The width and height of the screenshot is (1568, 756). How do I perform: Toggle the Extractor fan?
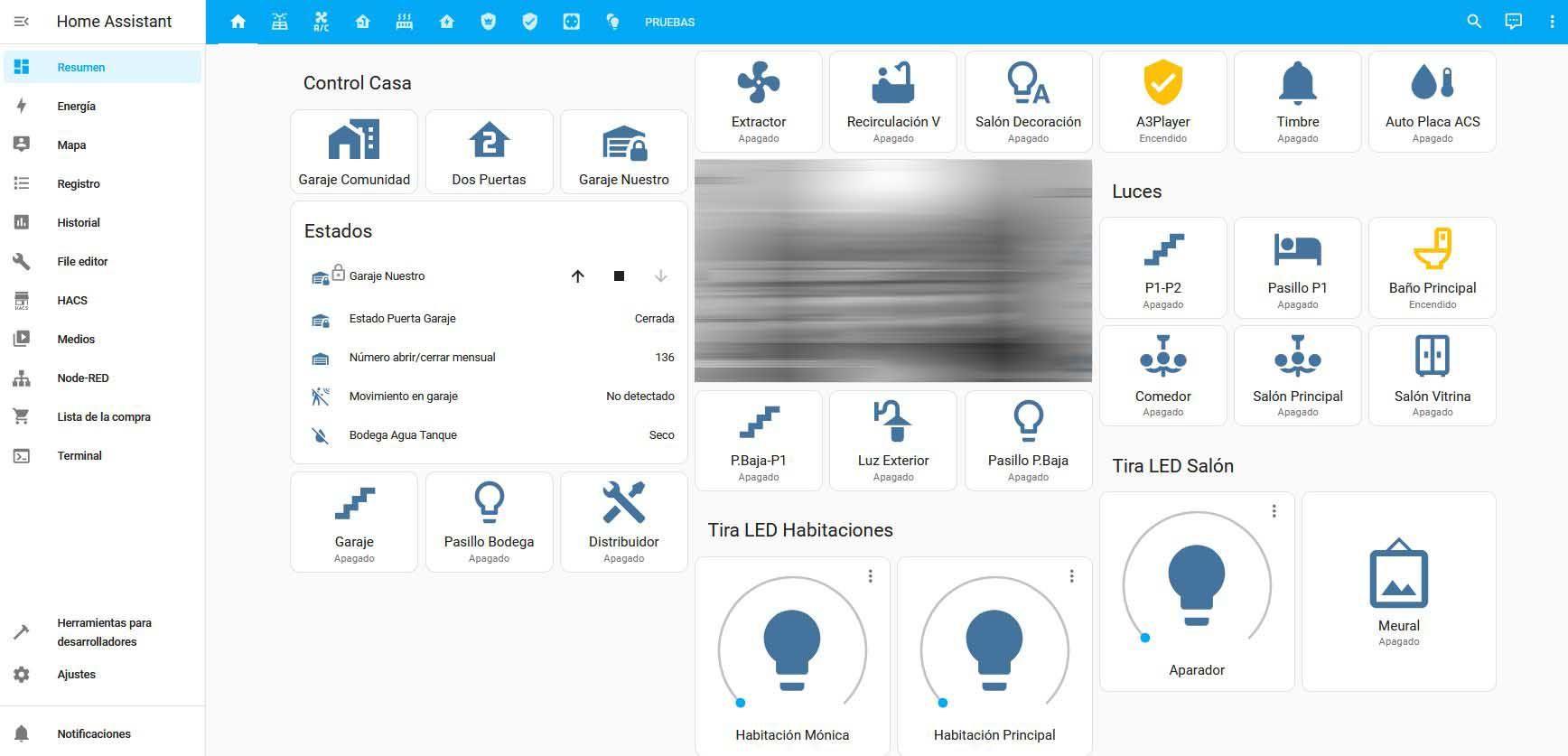(758, 100)
